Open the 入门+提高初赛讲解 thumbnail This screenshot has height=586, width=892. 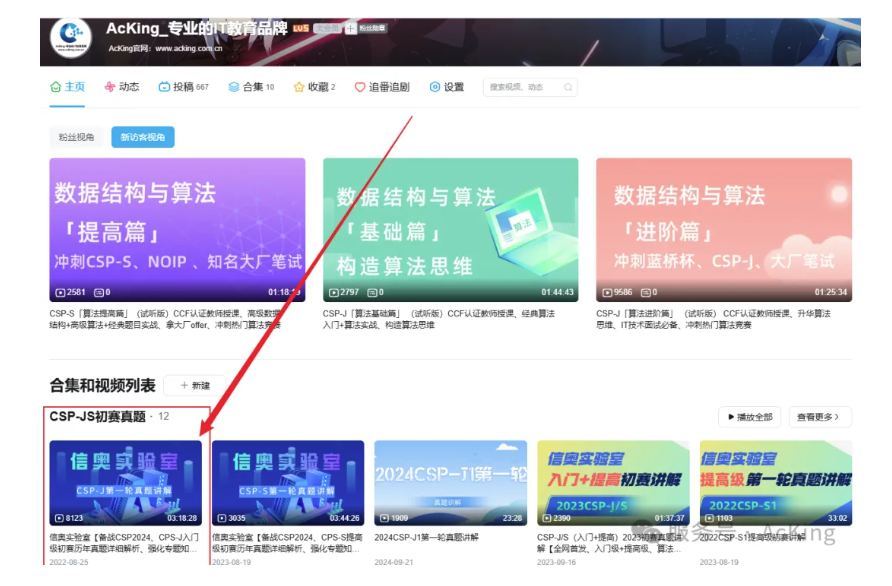point(613,483)
